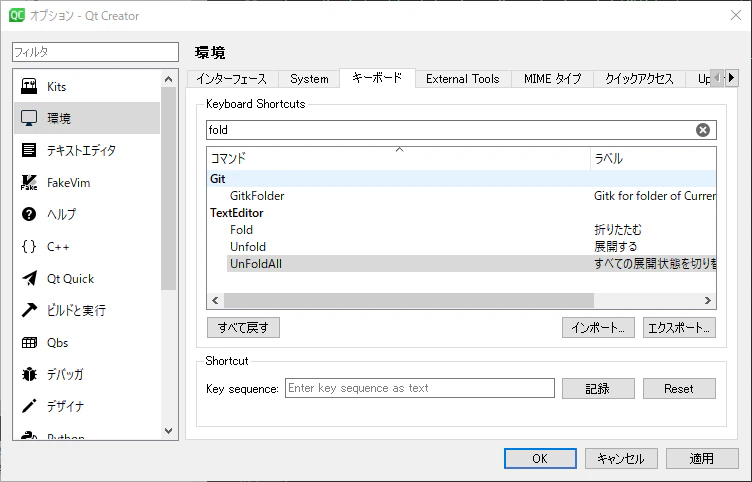Click the 展開する label cell
Image resolution: width=752 pixels, height=482 pixels.
(615, 247)
